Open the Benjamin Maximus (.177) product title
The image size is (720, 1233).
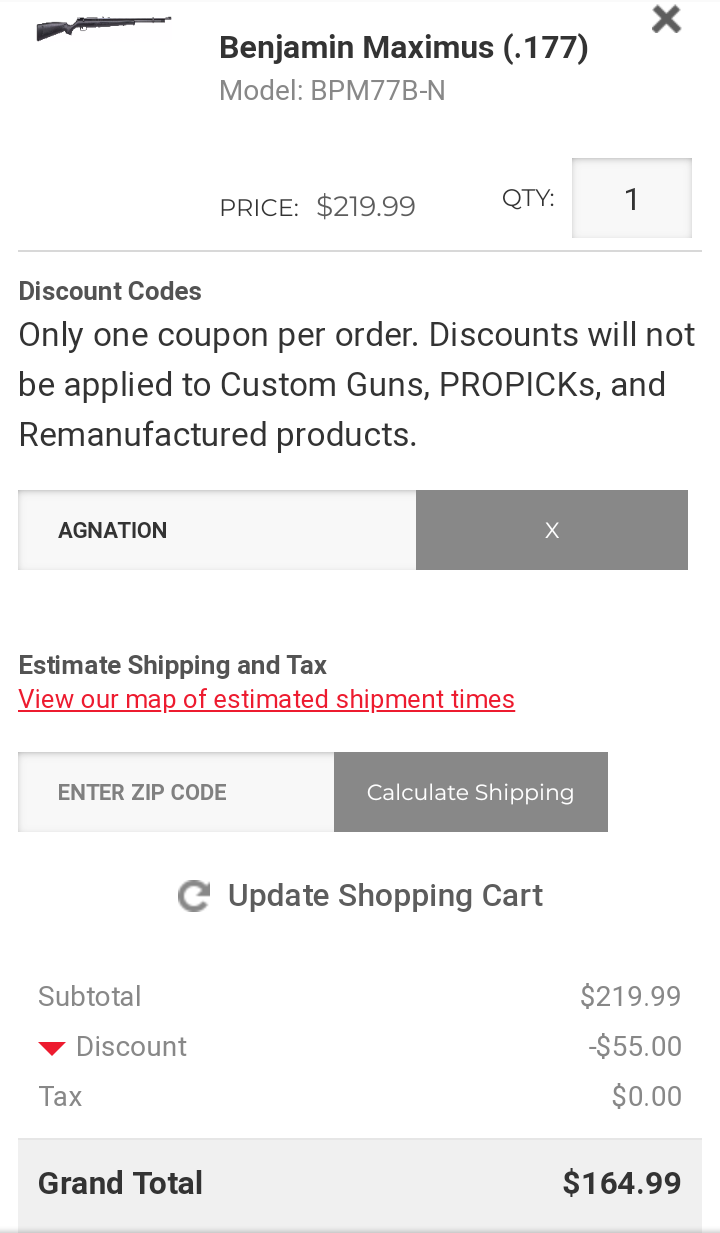point(403,47)
